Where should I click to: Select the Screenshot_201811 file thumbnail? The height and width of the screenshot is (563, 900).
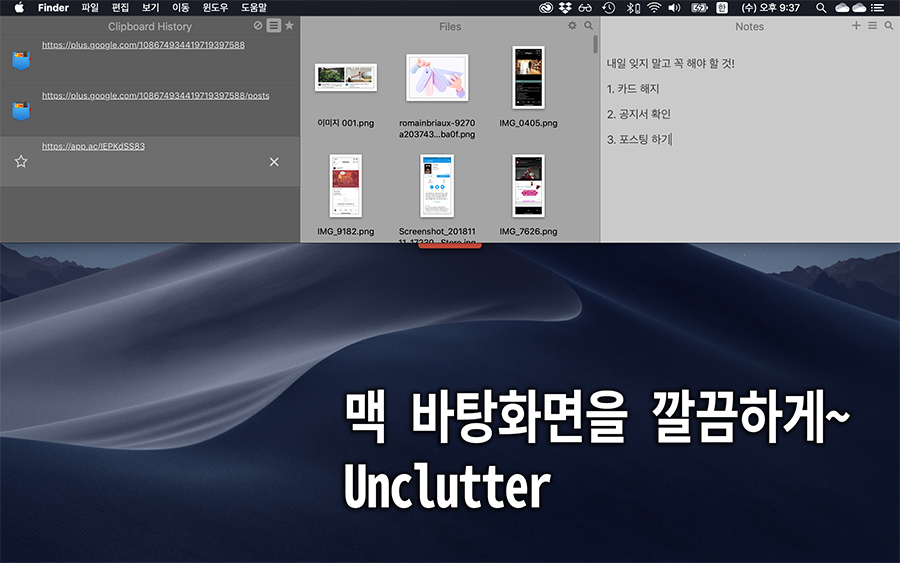[437, 185]
